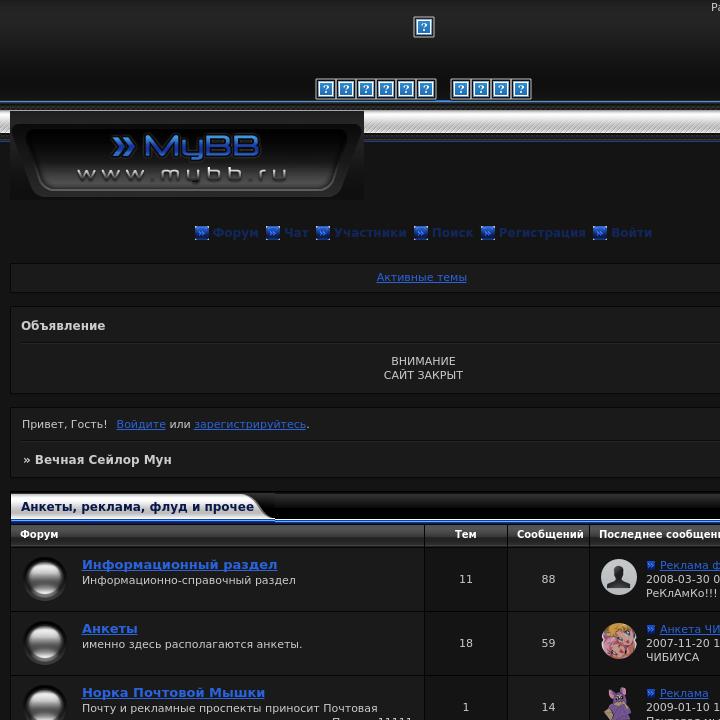Click the ЧИБИУСА author name
Viewport: 720px width, 720px height.
pyautogui.click(x=672, y=657)
